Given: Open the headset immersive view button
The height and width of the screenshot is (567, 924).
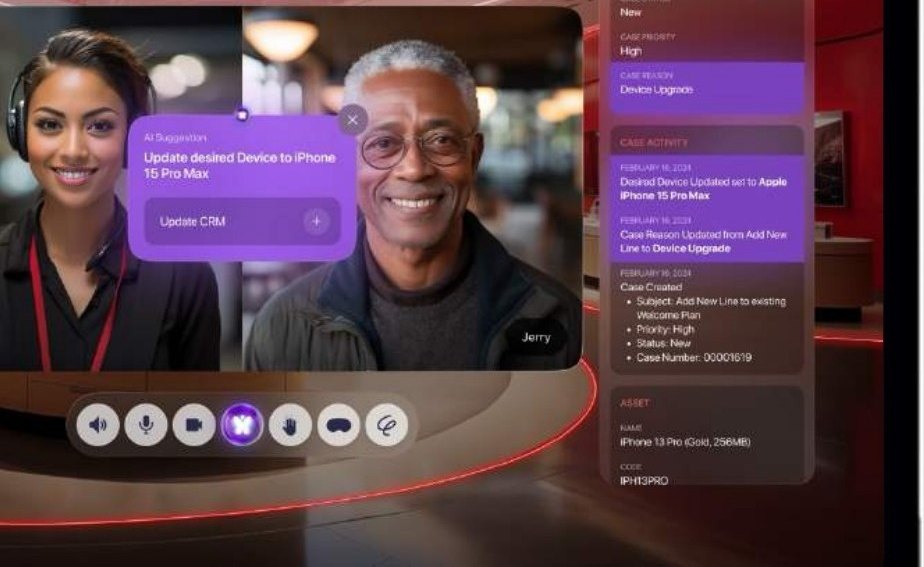Looking at the screenshot, I should (338, 424).
